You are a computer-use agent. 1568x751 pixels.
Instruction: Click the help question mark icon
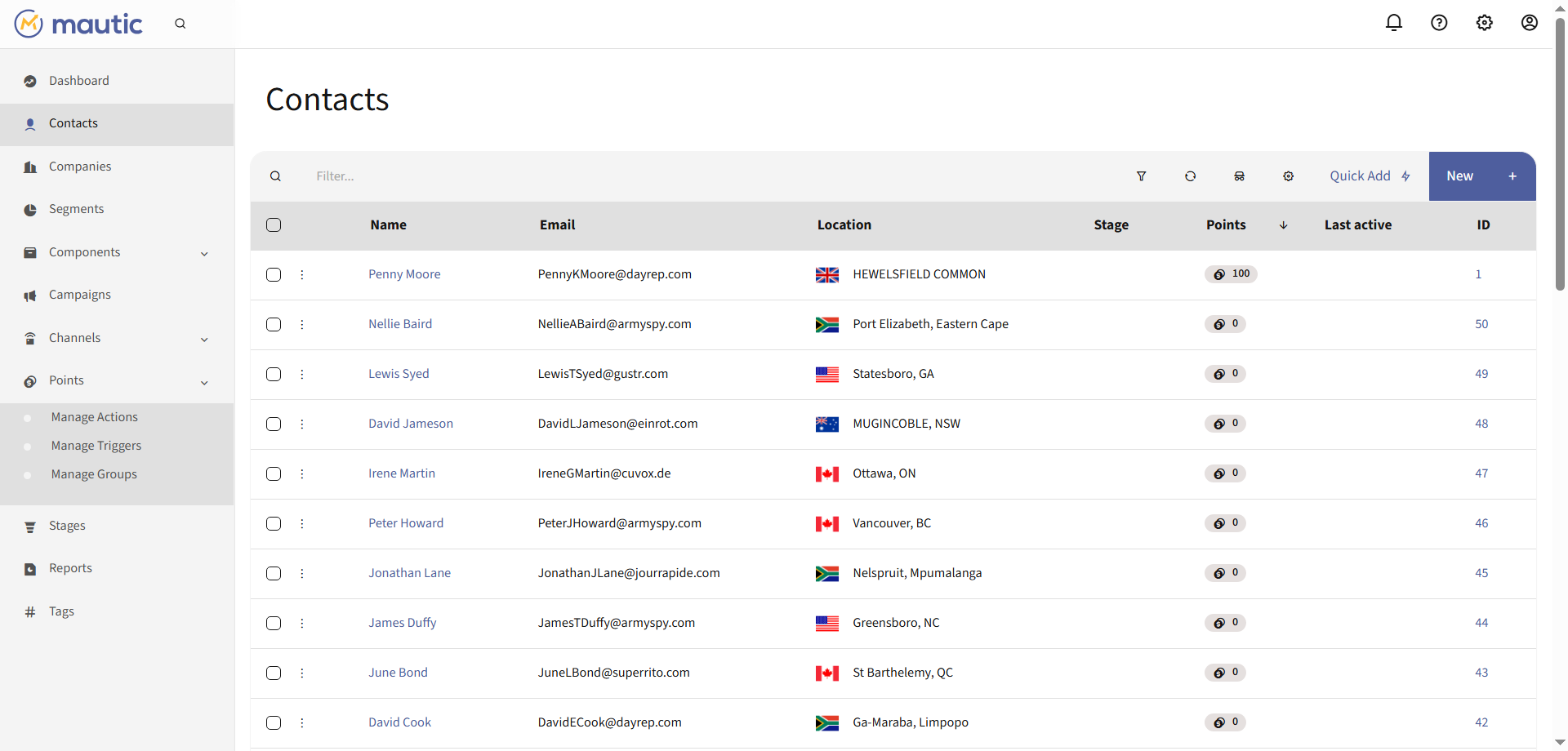click(1439, 23)
